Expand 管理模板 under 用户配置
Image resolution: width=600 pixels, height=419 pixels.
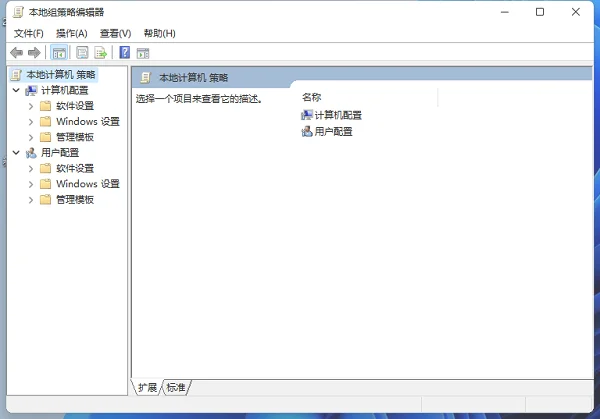click(31, 200)
